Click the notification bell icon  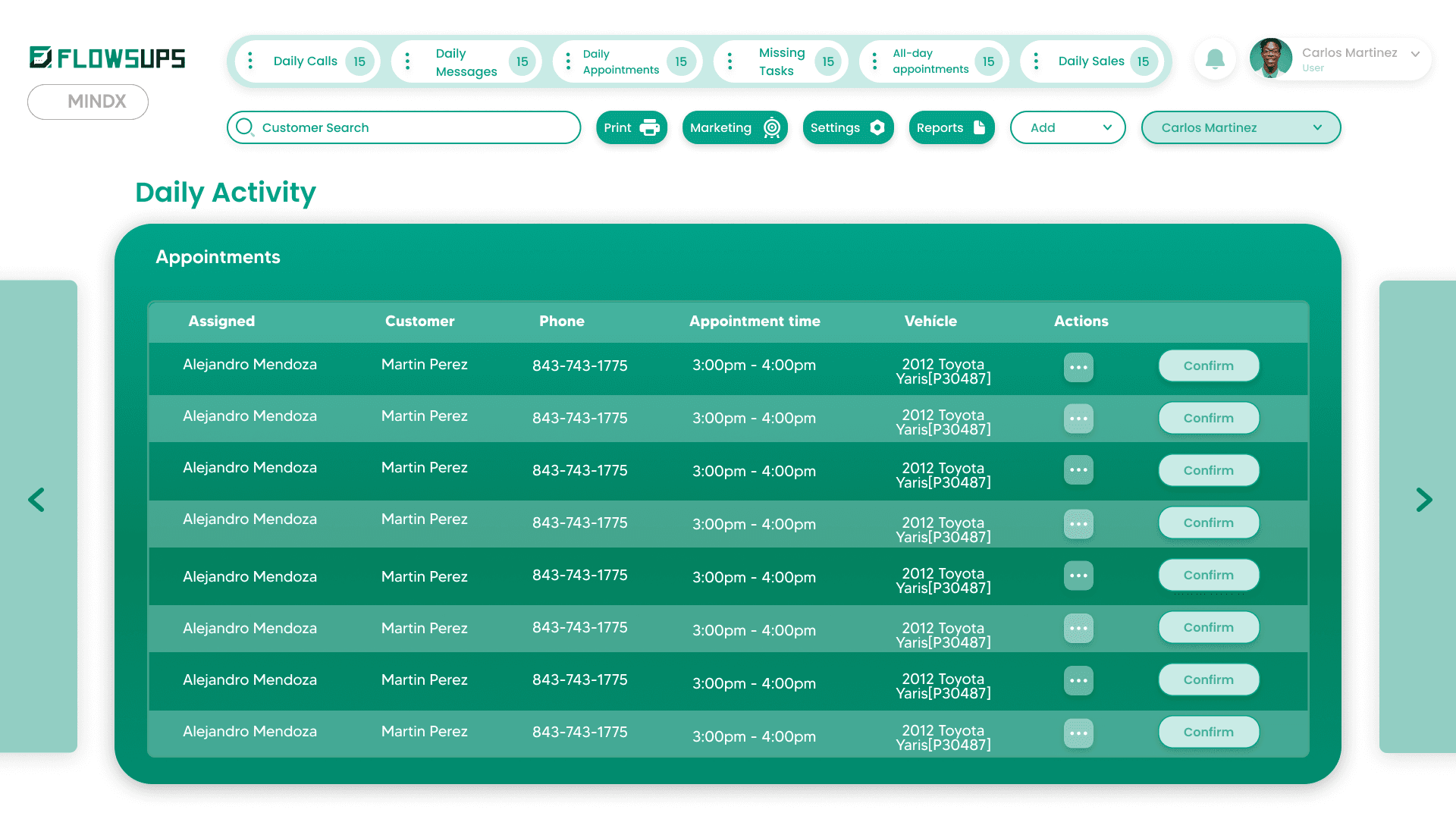pos(1215,59)
